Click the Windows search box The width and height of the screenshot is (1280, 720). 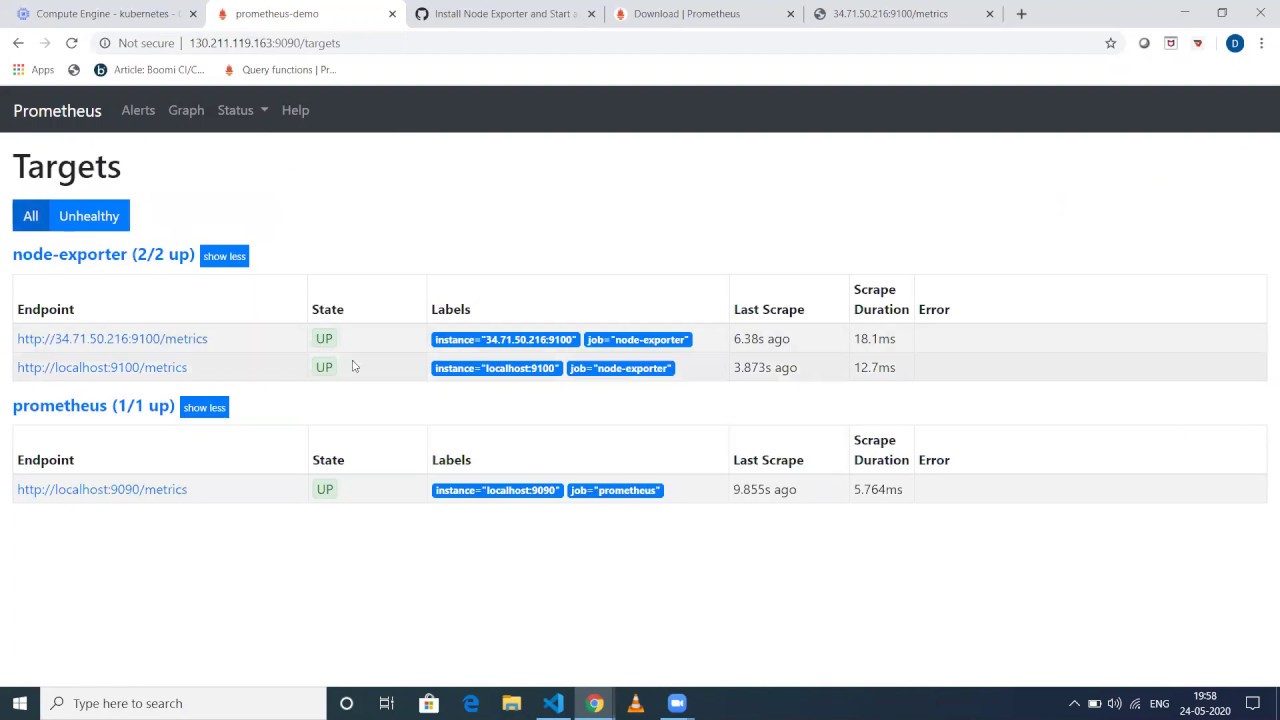click(183, 703)
